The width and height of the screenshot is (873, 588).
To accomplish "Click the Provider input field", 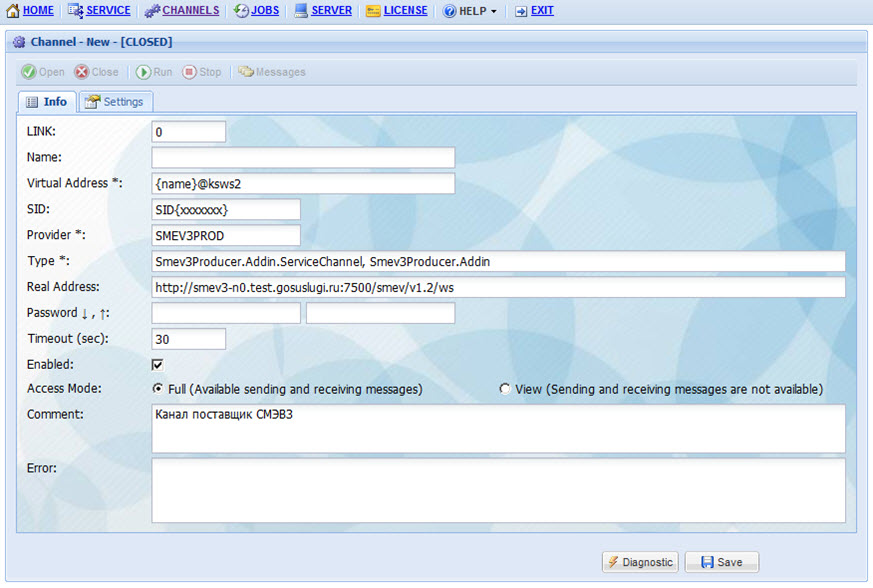I will [226, 236].
